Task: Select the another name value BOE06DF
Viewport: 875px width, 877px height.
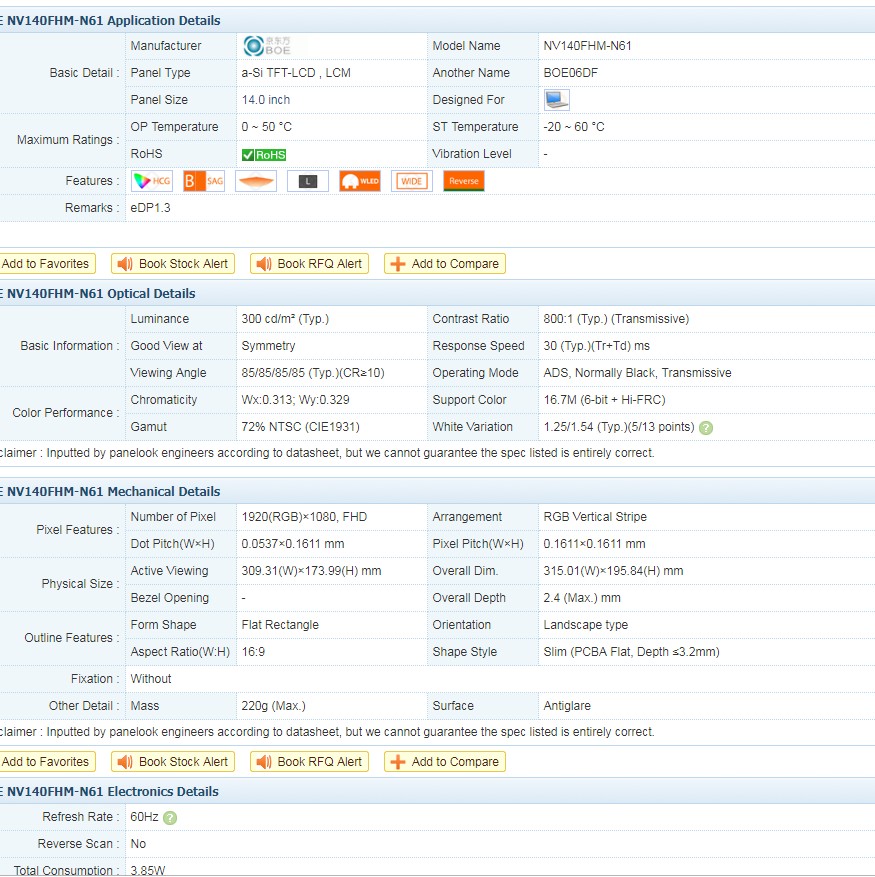Action: point(571,73)
